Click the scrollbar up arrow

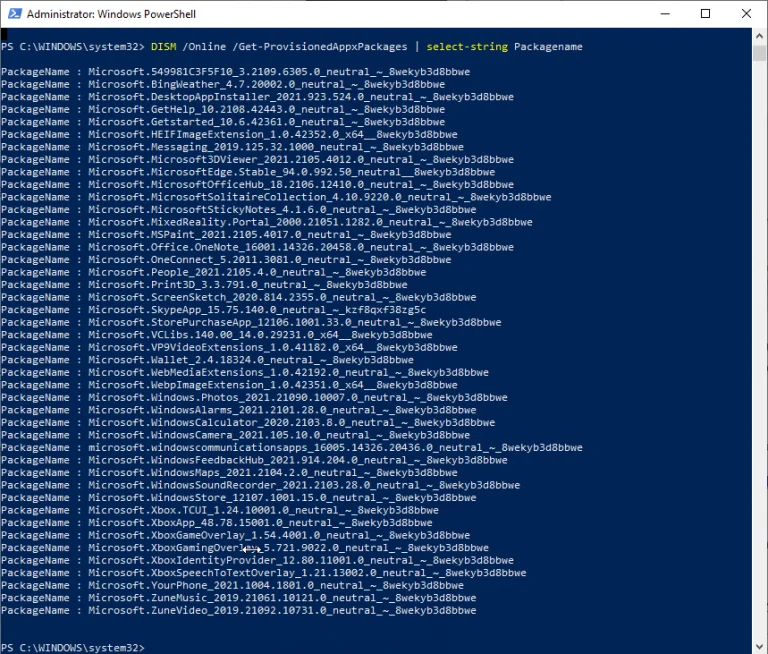click(x=759, y=36)
